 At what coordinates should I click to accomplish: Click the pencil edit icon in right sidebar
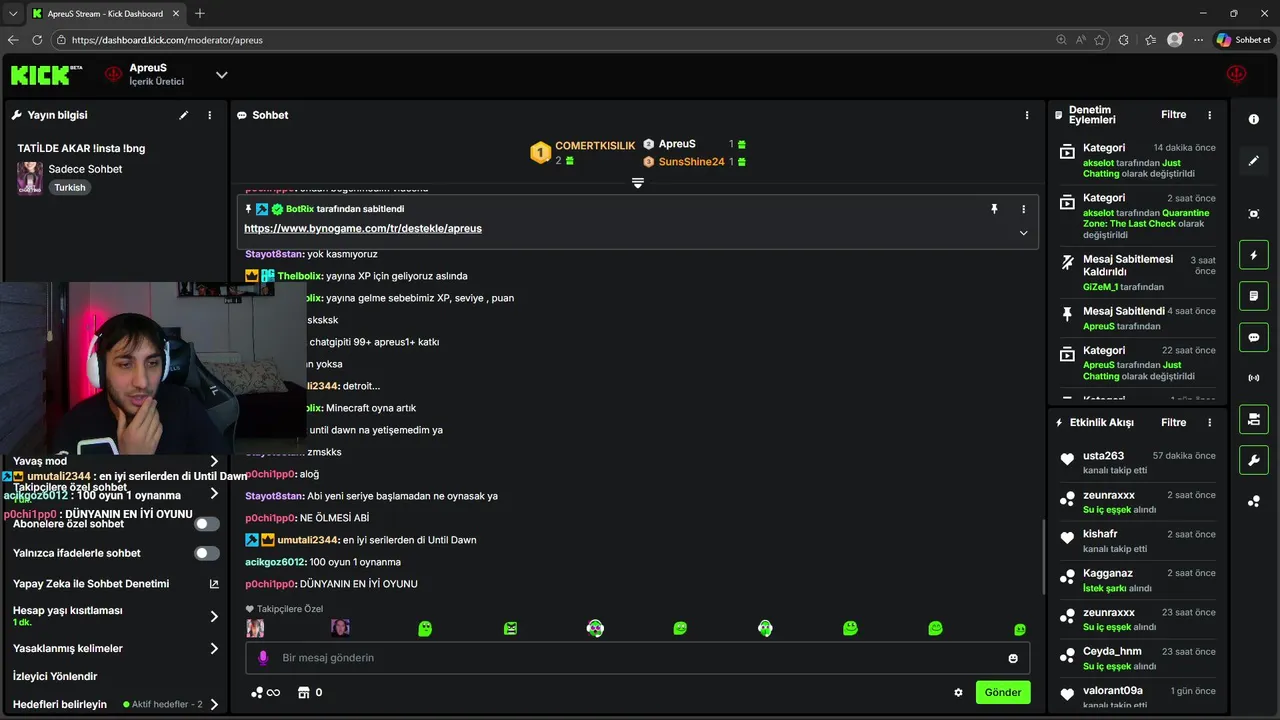coord(1253,160)
